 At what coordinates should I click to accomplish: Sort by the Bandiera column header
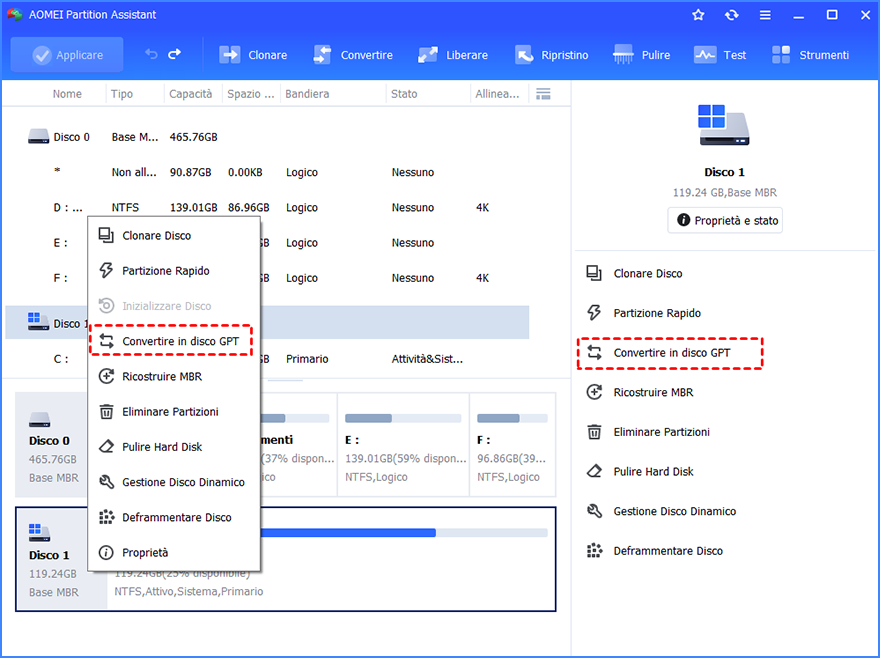pos(307,94)
